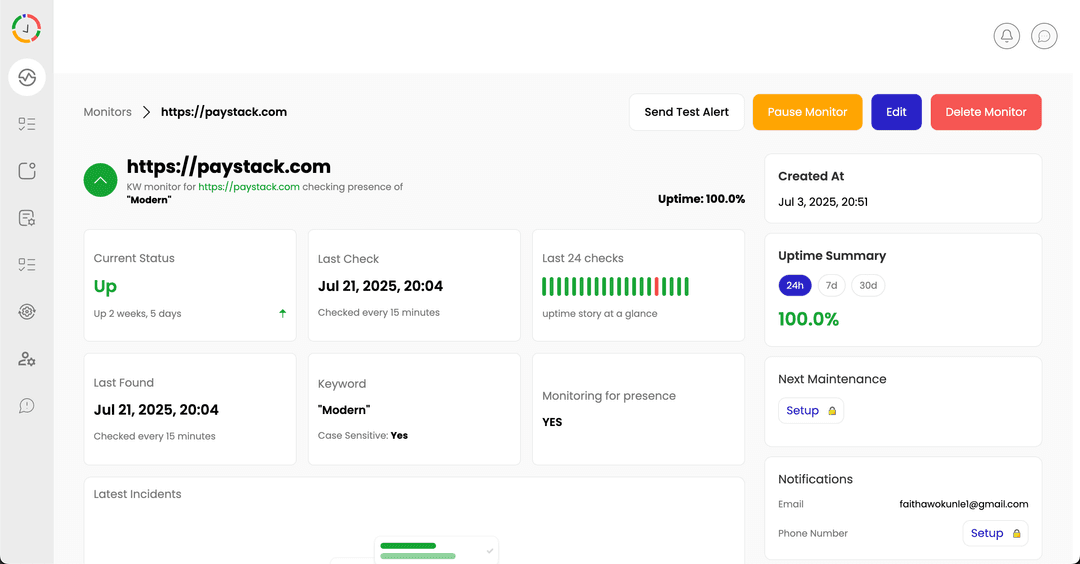Image resolution: width=1080 pixels, height=564 pixels.
Task: Click the Latest Incidents heading
Action: (138, 494)
